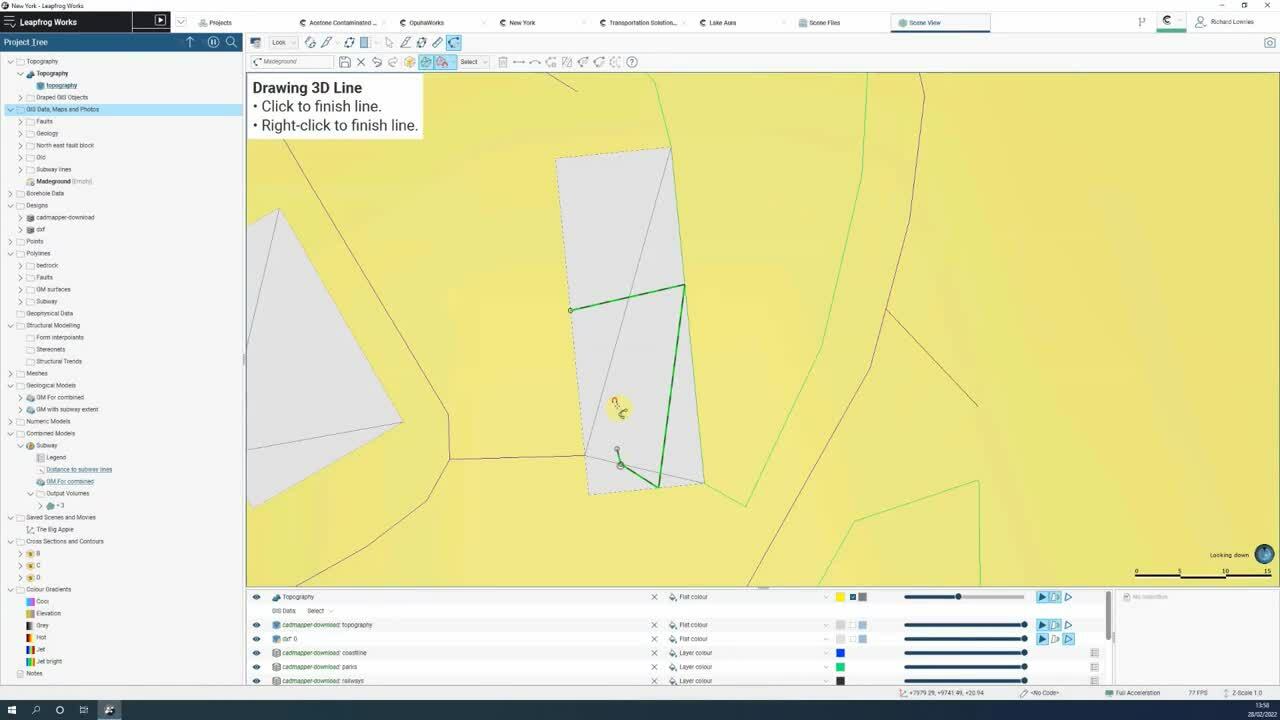Viewport: 1280px width, 720px height.
Task: Open the Look dropdown
Action: 283,42
